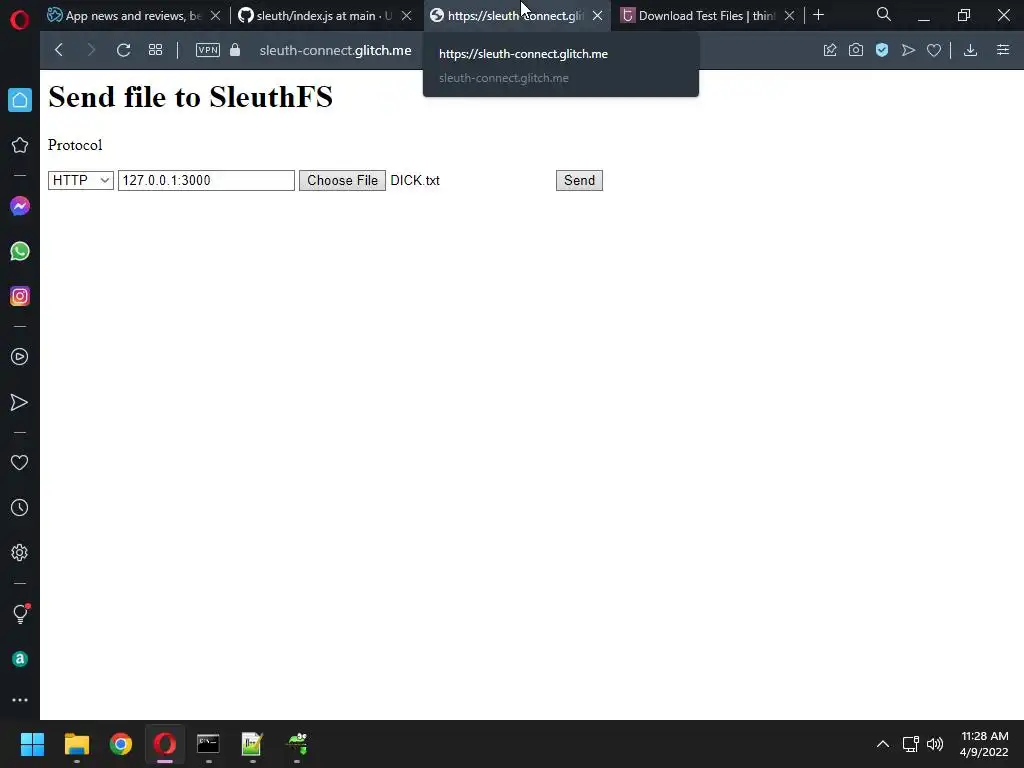Expand the HTTP protocol dropdown
Screen dimensions: 1024x768
pyautogui.click(x=81, y=180)
